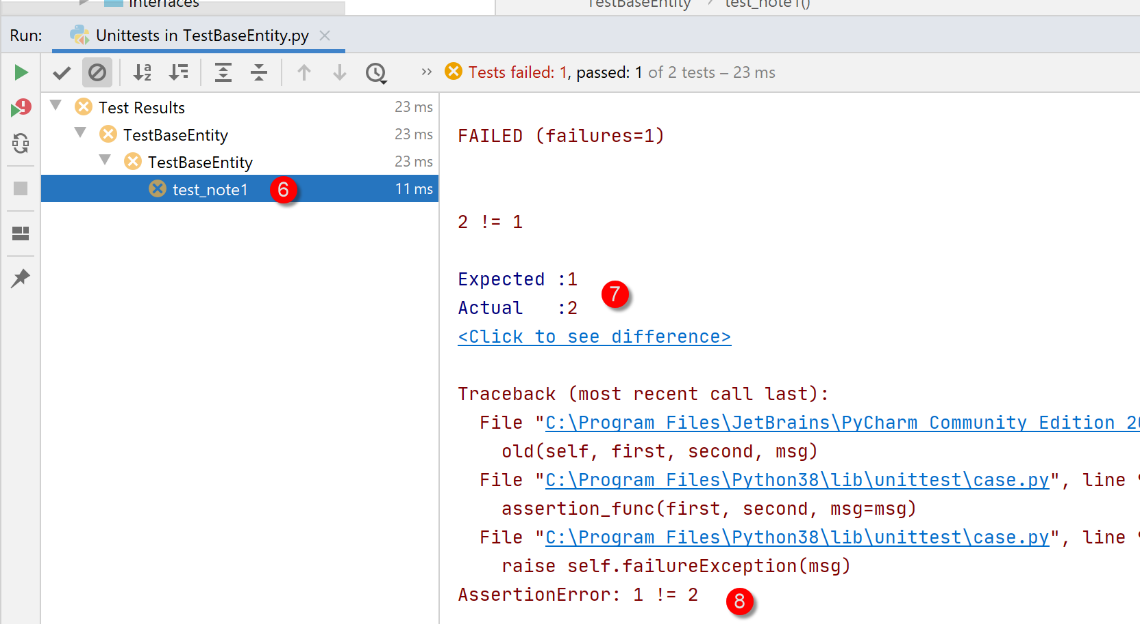Open the Python38 unittest case.py link
This screenshot has height=624, width=1140.
coord(796,480)
